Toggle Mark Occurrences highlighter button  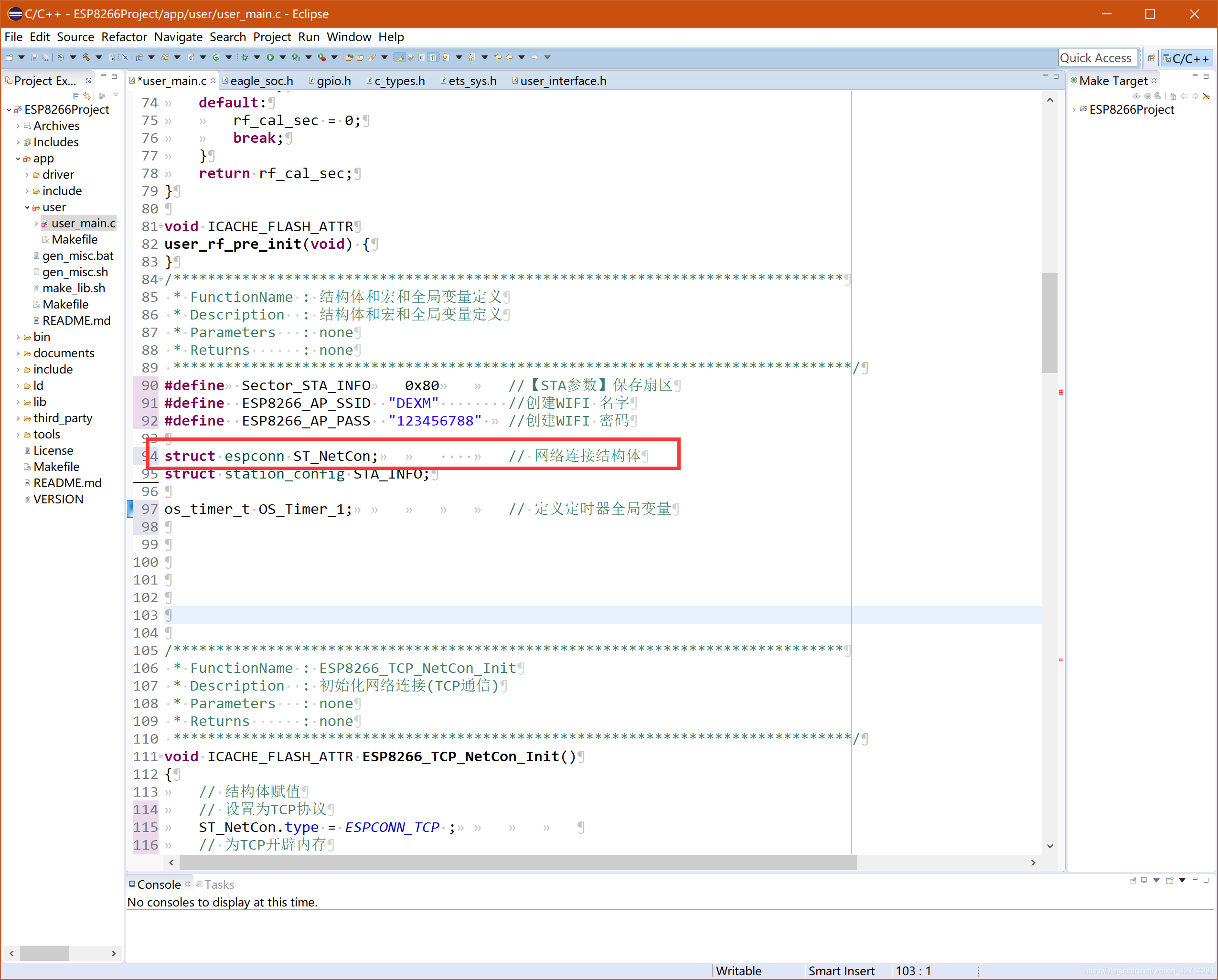point(400,58)
